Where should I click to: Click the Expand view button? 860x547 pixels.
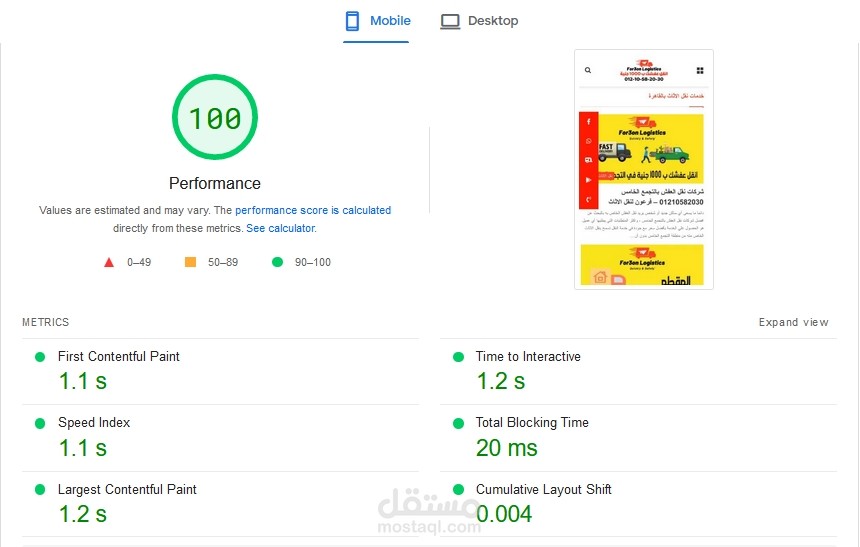pyautogui.click(x=794, y=322)
